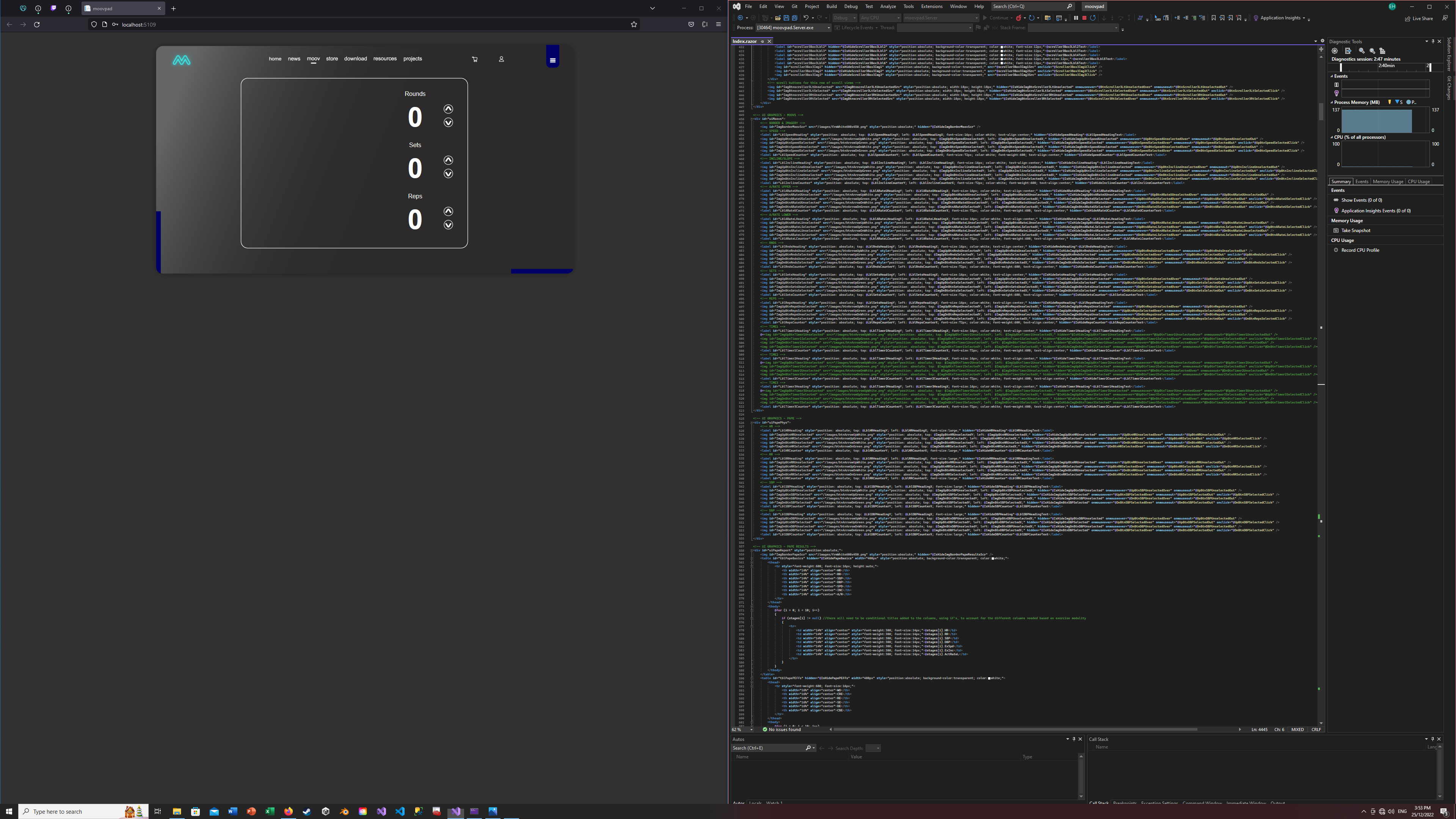Click Zoom Out magnifier in Diagnostic Tools

pos(1372,51)
